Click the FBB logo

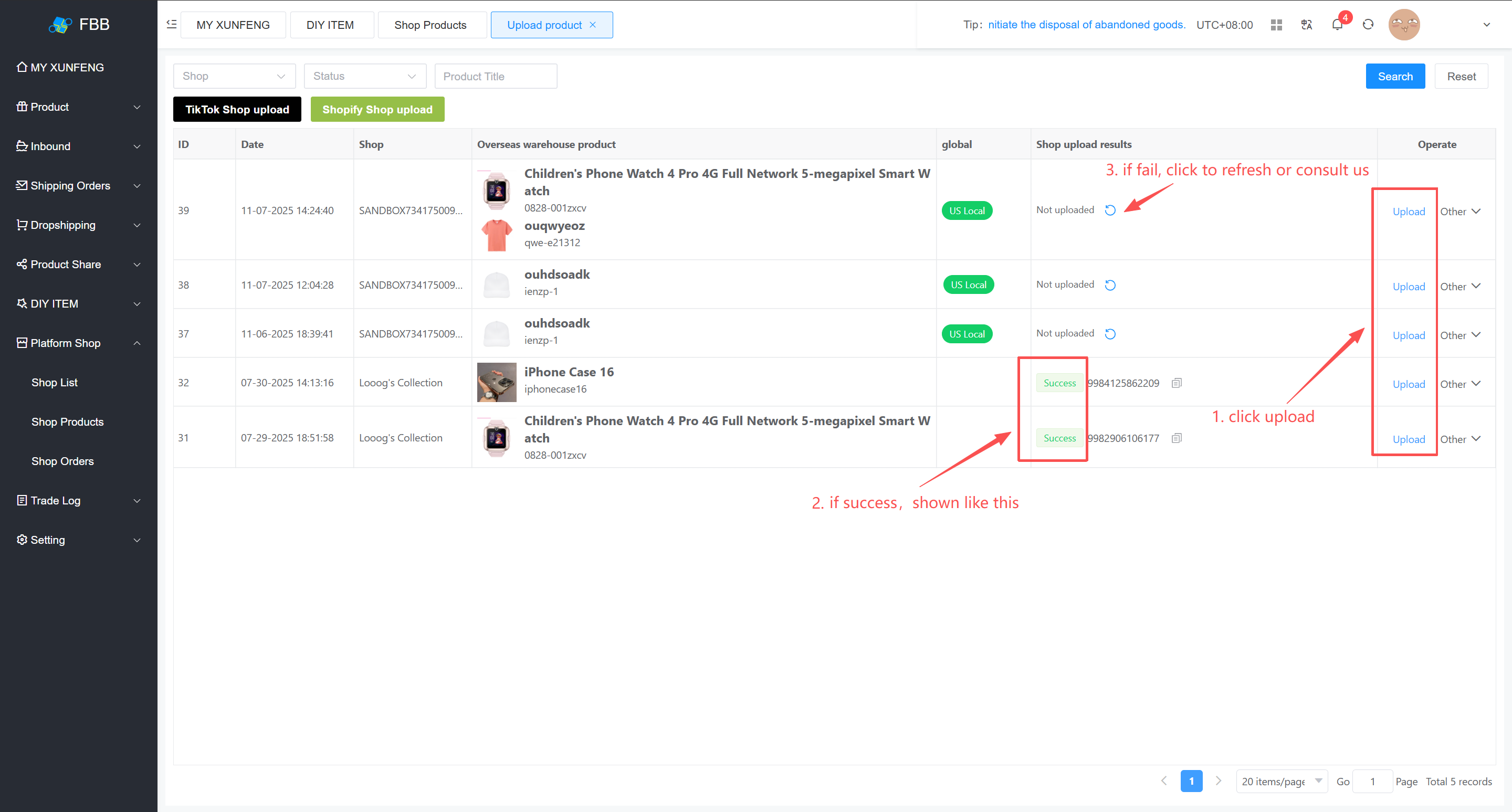[x=79, y=24]
